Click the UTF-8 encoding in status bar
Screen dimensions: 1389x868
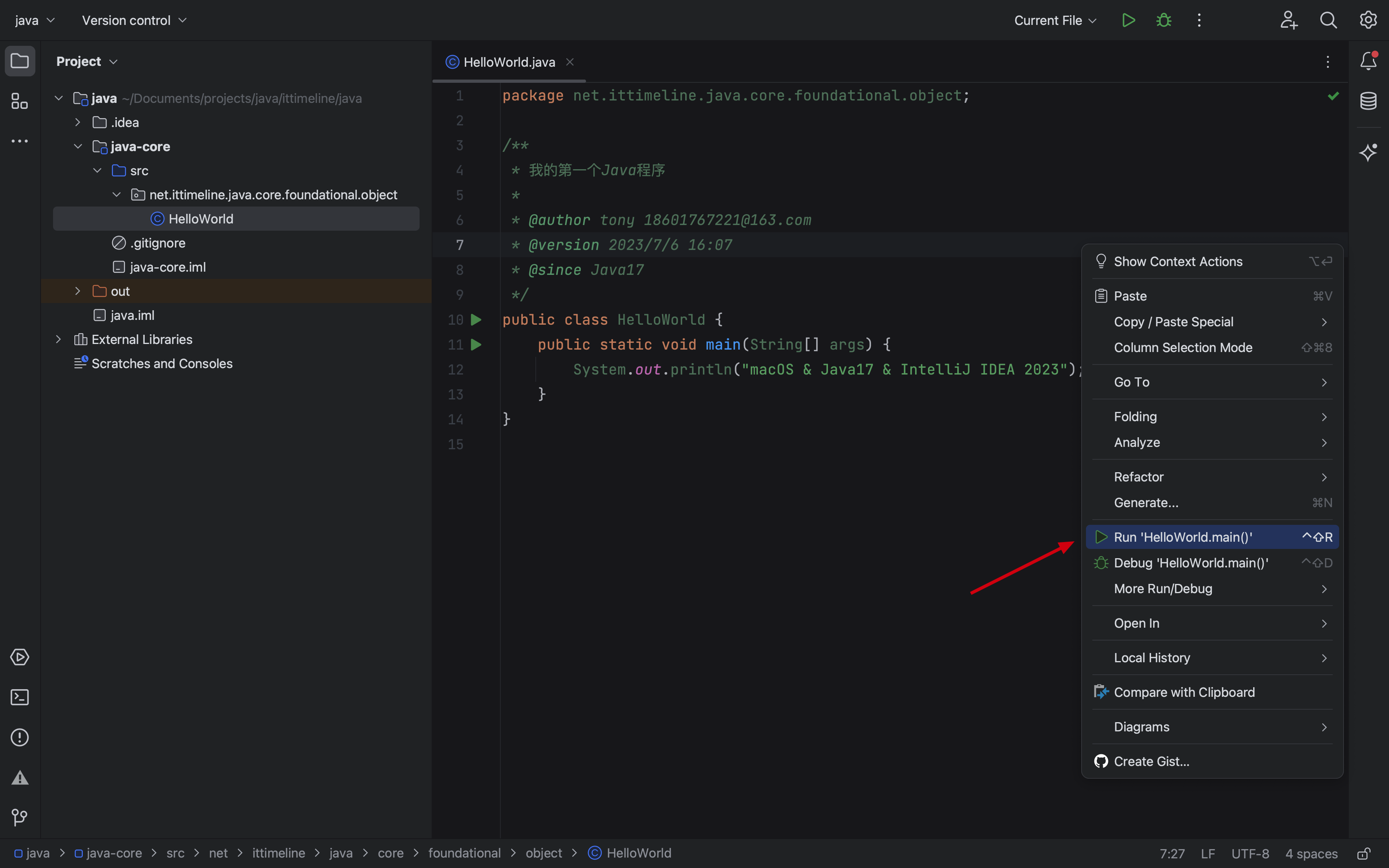point(1250,854)
